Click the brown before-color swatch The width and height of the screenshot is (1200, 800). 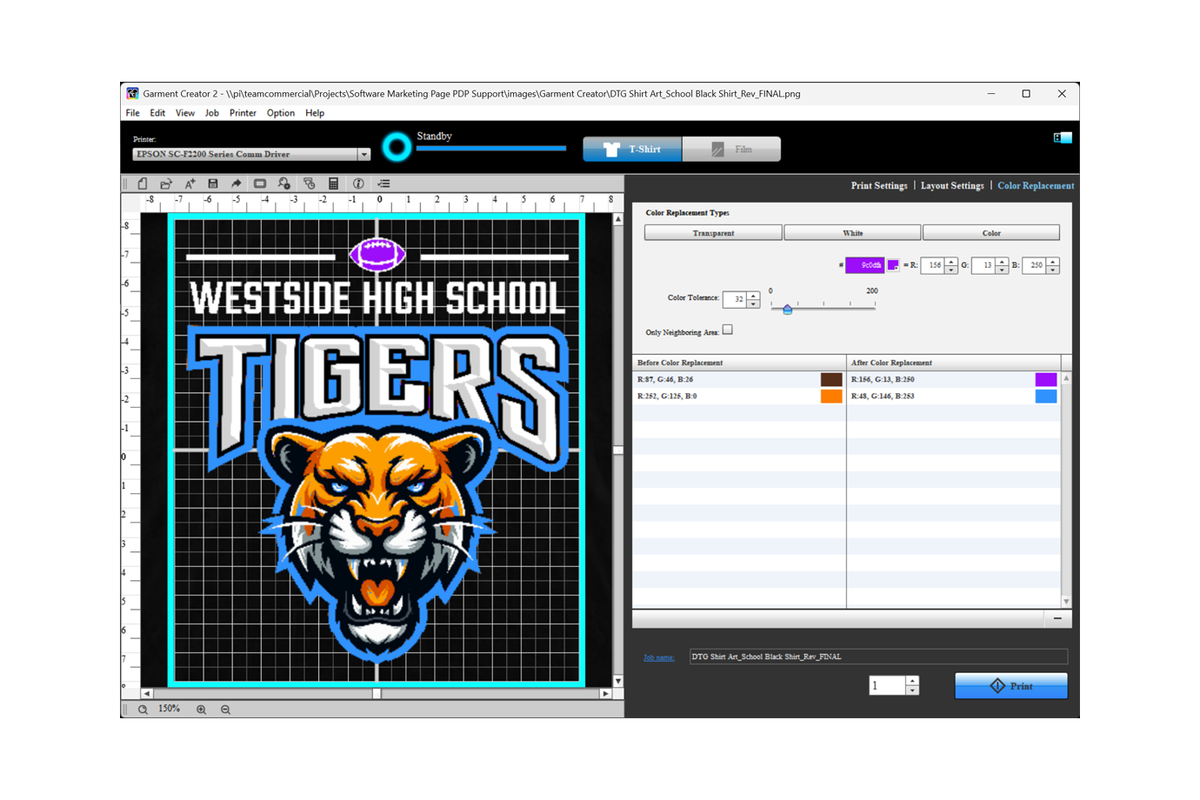(x=831, y=380)
